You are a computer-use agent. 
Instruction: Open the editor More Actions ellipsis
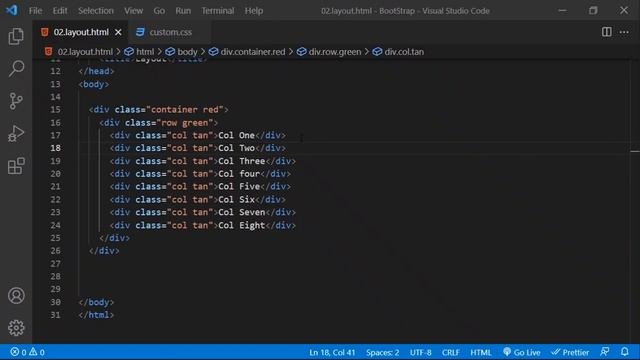[624, 32]
